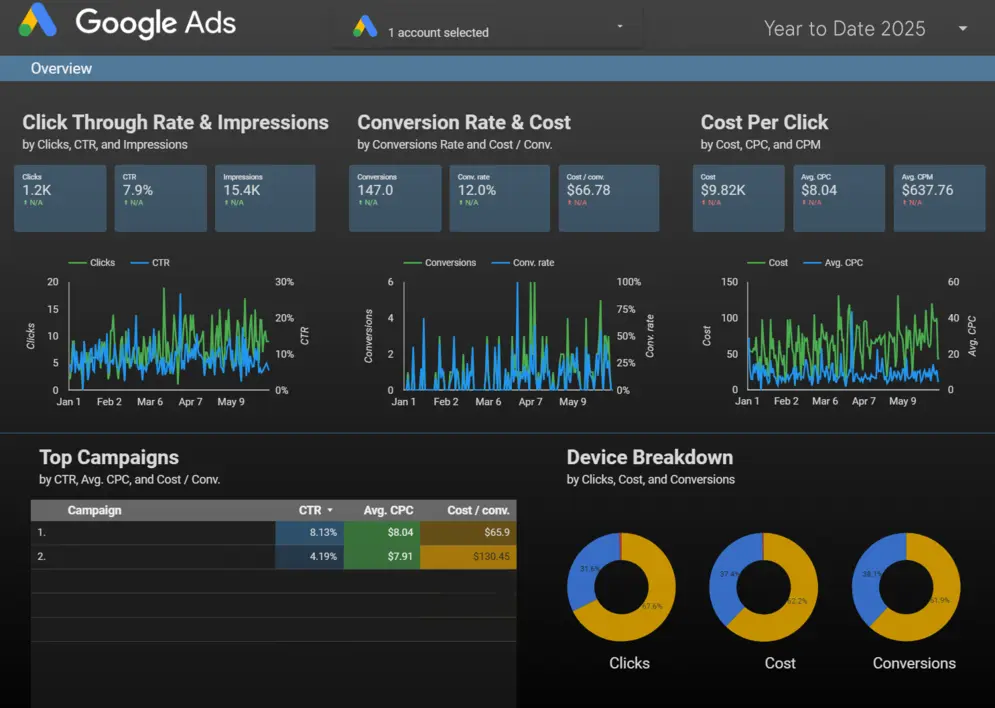Select the Cost / conv. $66.78 scorecard
The width and height of the screenshot is (995, 708).
pyautogui.click(x=608, y=198)
